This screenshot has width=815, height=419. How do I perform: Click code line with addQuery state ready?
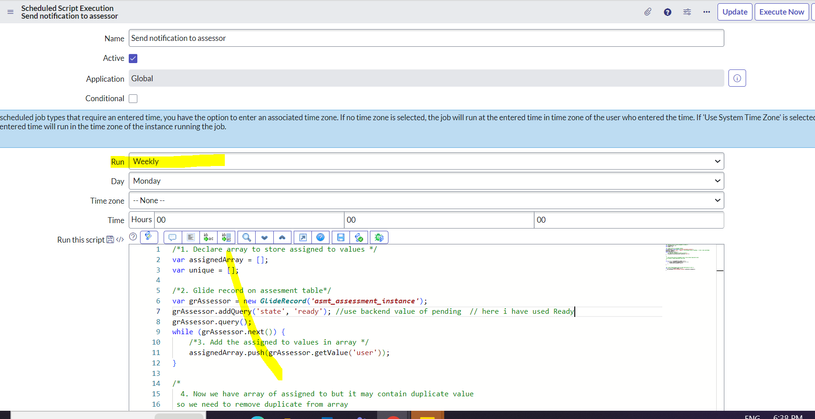pyautogui.click(x=373, y=311)
